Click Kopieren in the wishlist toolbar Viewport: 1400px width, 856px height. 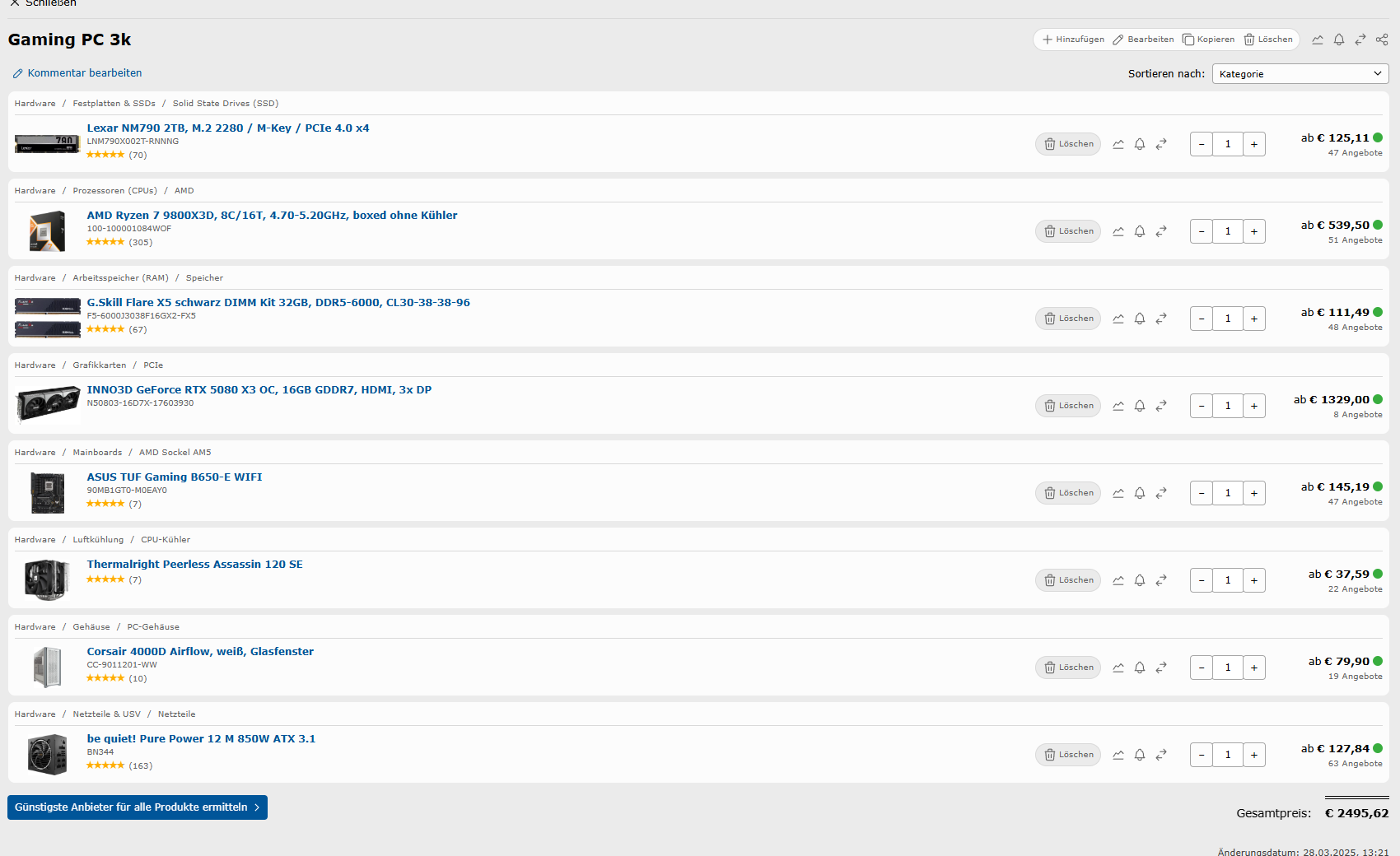pyautogui.click(x=1209, y=40)
